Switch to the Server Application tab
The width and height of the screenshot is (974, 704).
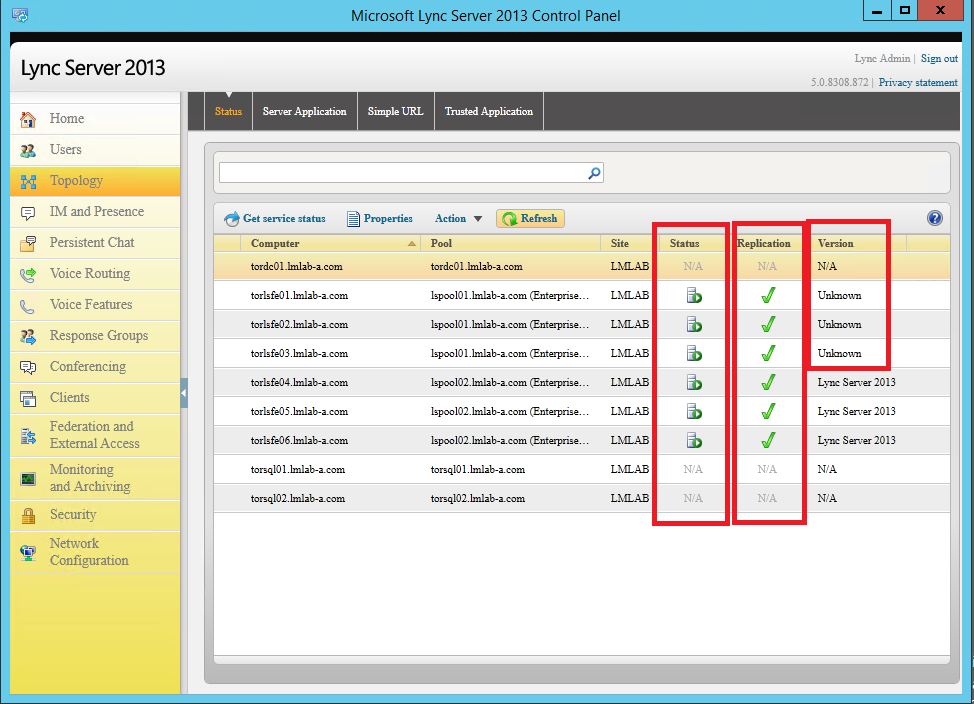click(x=304, y=111)
